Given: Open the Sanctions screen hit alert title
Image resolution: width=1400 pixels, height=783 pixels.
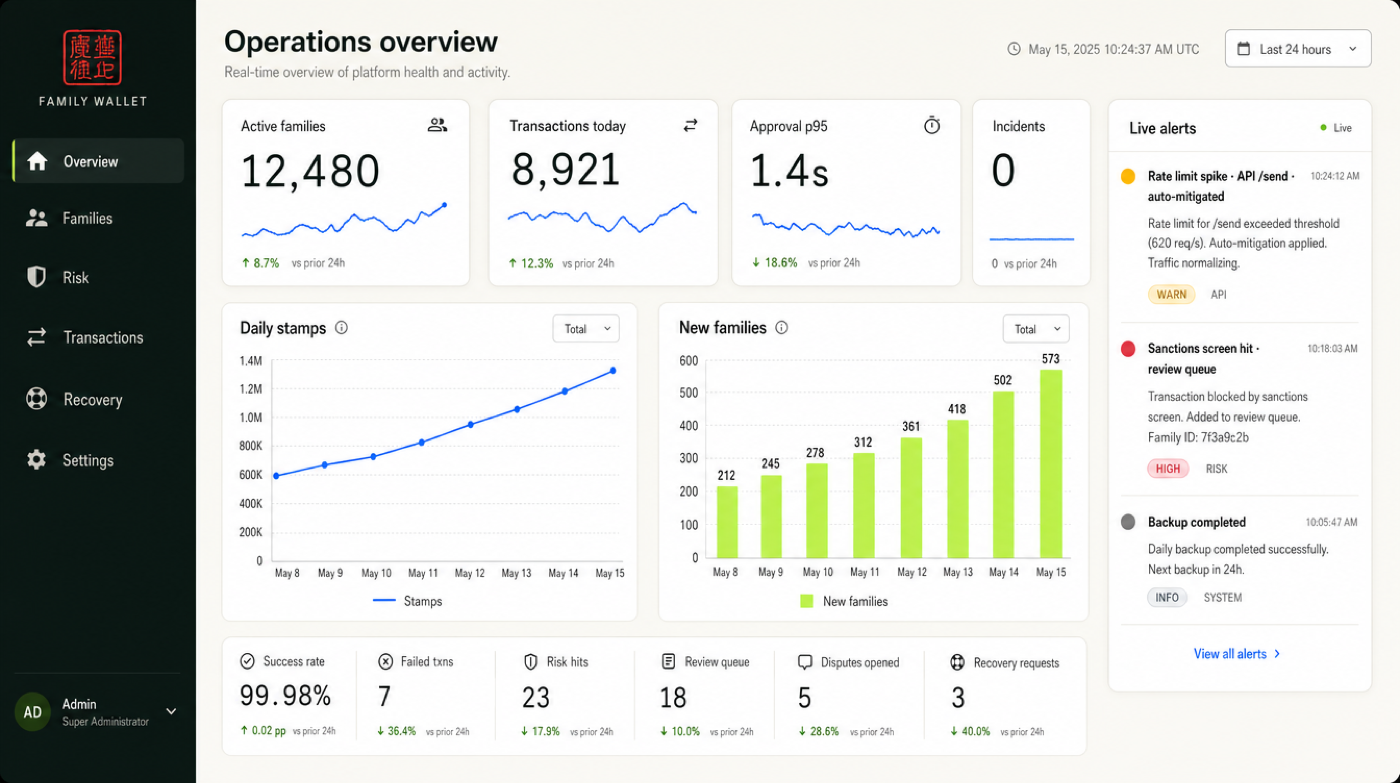Looking at the screenshot, I should click(1204, 359).
